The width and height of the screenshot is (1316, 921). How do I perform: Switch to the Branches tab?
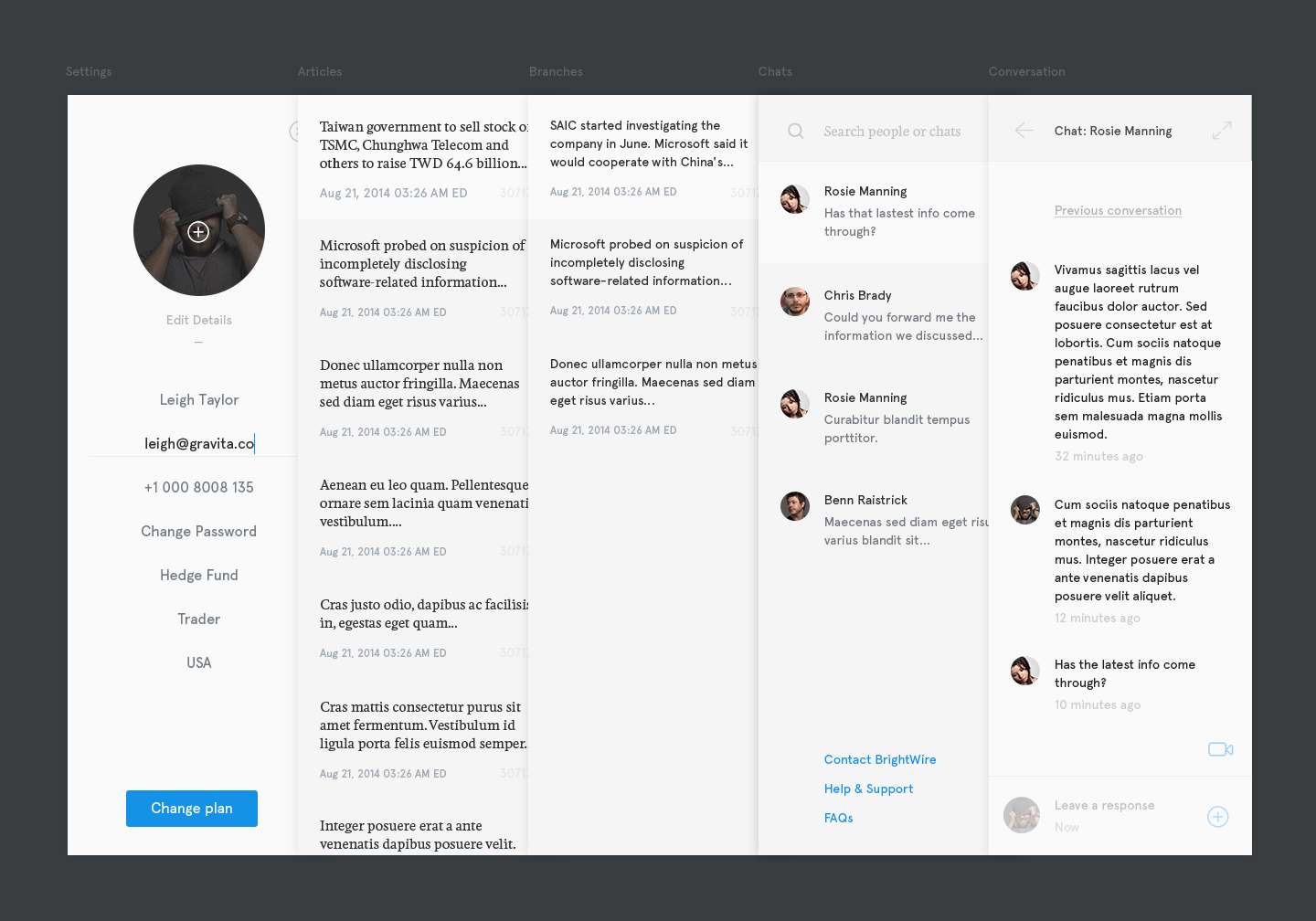pyautogui.click(x=556, y=71)
